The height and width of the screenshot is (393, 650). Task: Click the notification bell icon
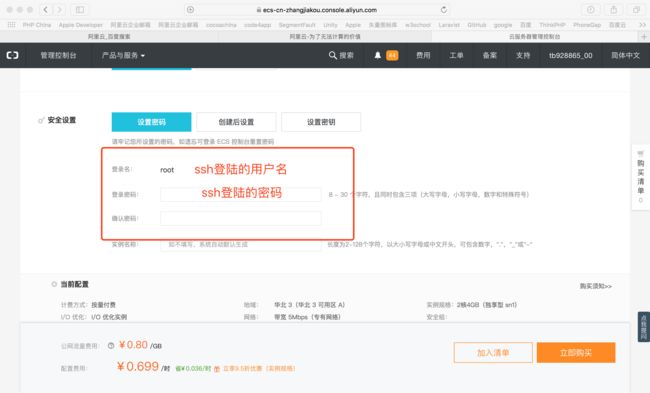pyautogui.click(x=378, y=55)
